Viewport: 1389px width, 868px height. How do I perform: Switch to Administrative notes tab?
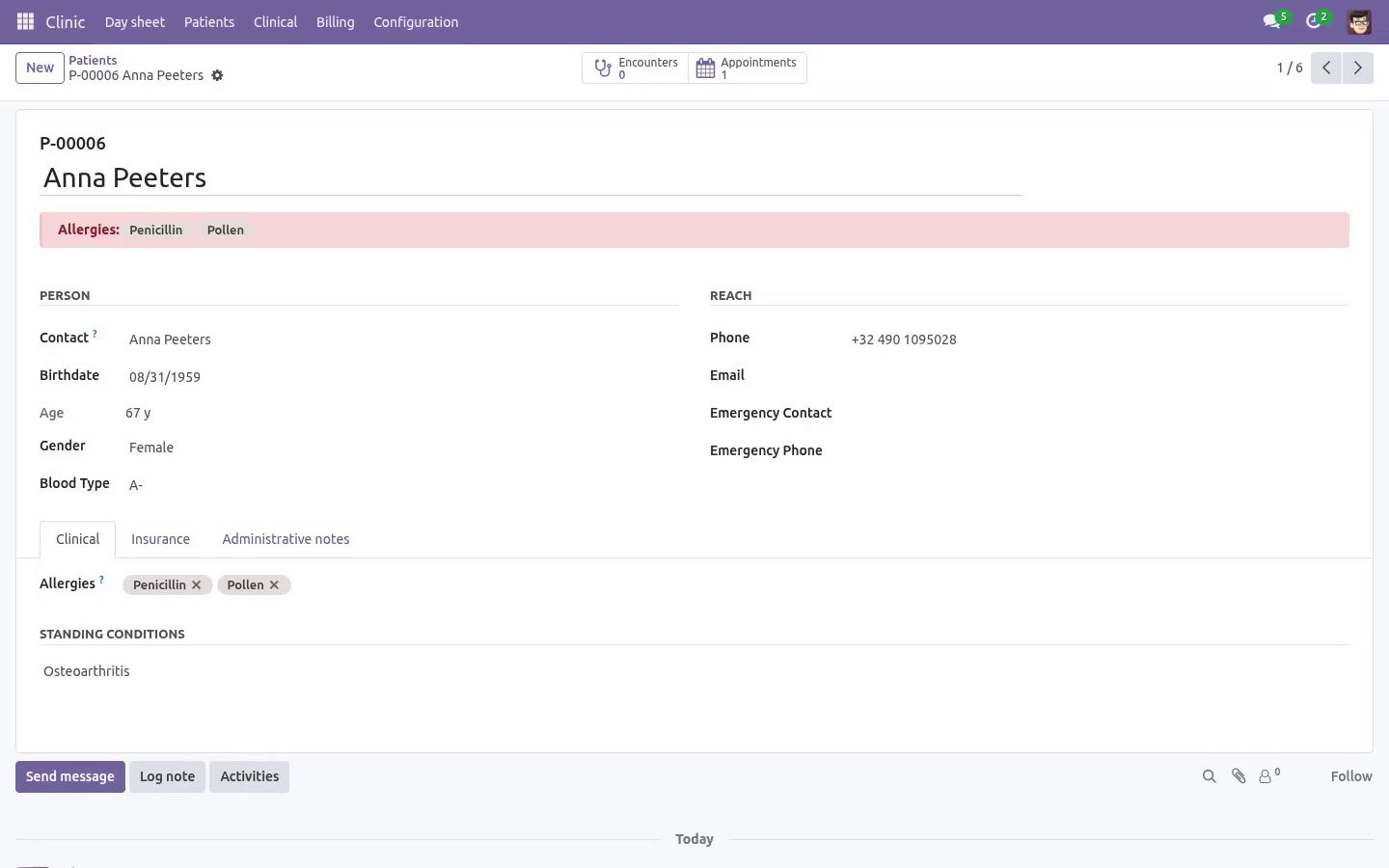[x=286, y=539]
